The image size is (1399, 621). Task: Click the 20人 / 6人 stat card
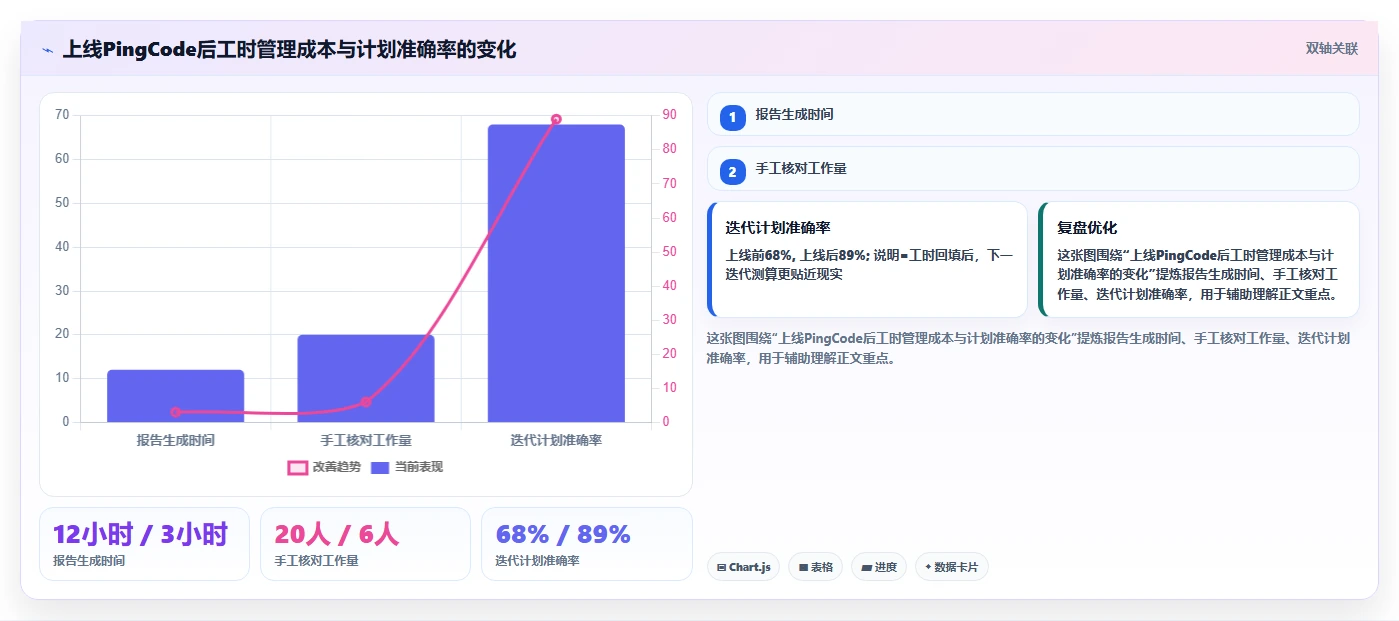coord(365,544)
